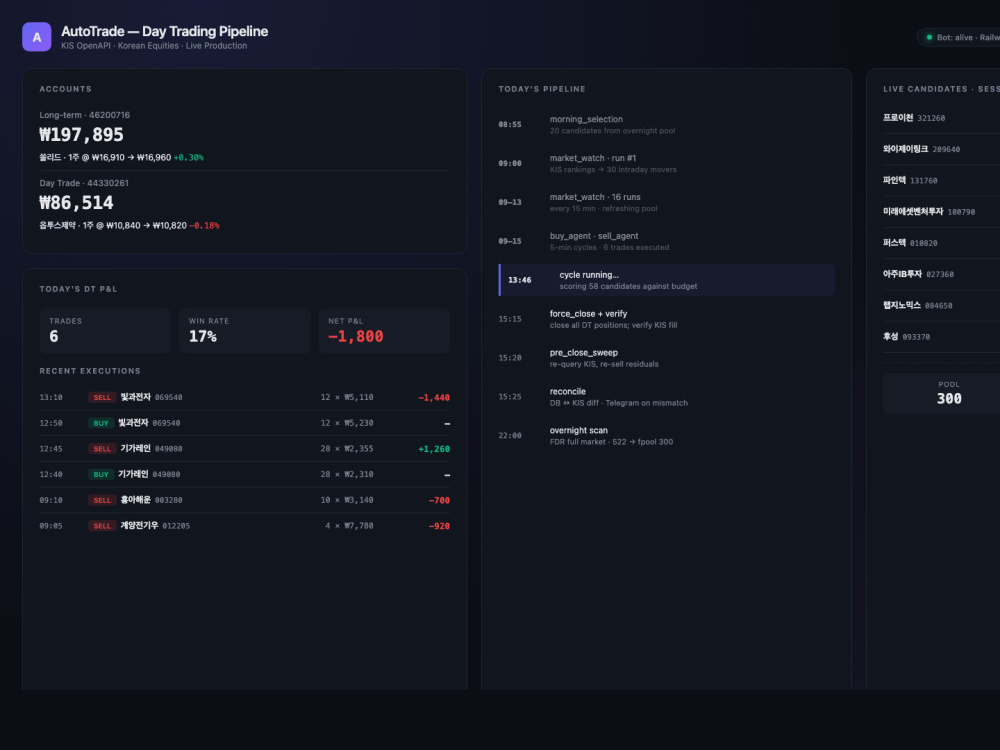Click BUY badge on the 12:50 execution
Image resolution: width=1000 pixels, height=750 pixels.
[x=101, y=423]
